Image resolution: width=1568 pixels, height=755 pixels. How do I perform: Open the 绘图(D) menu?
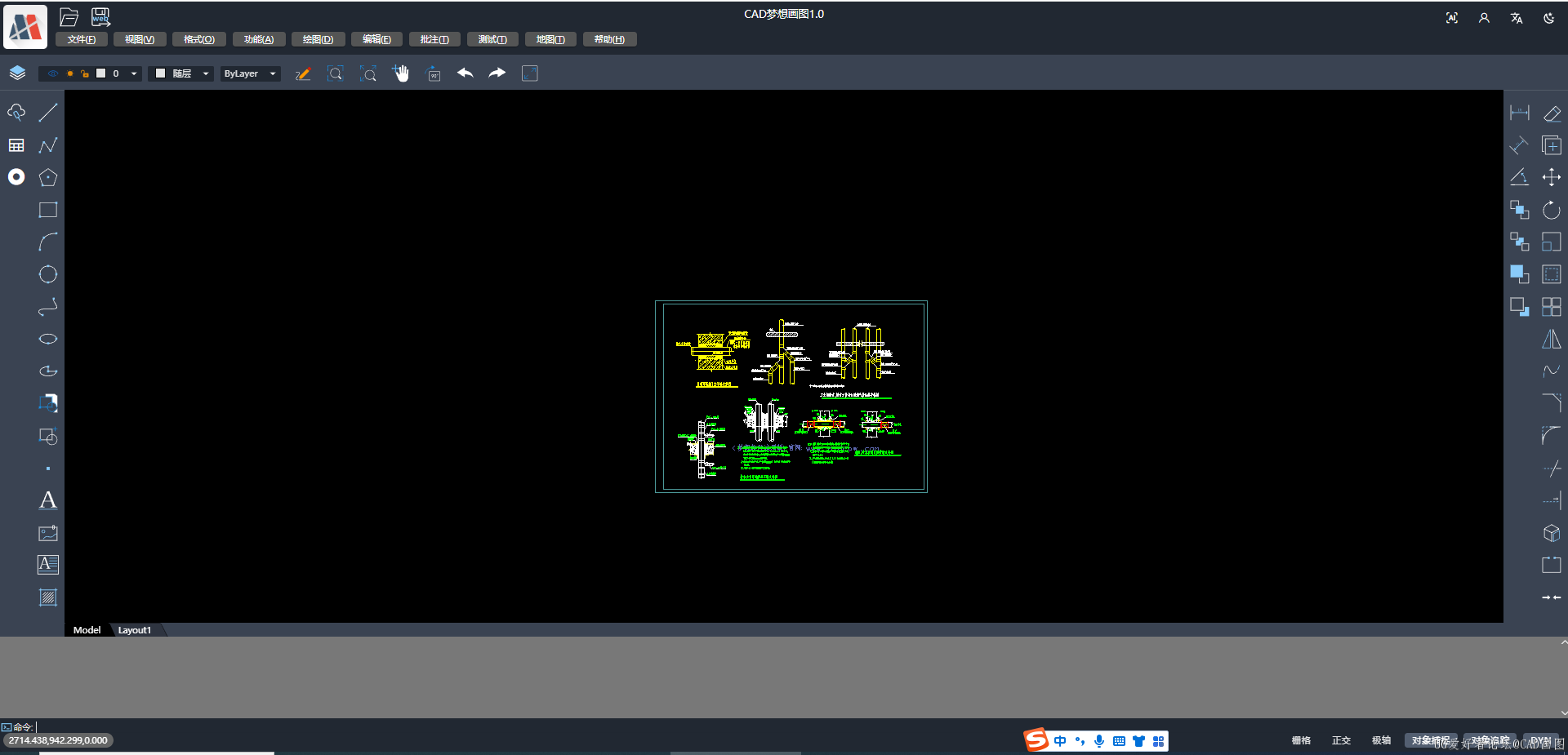pyautogui.click(x=318, y=39)
